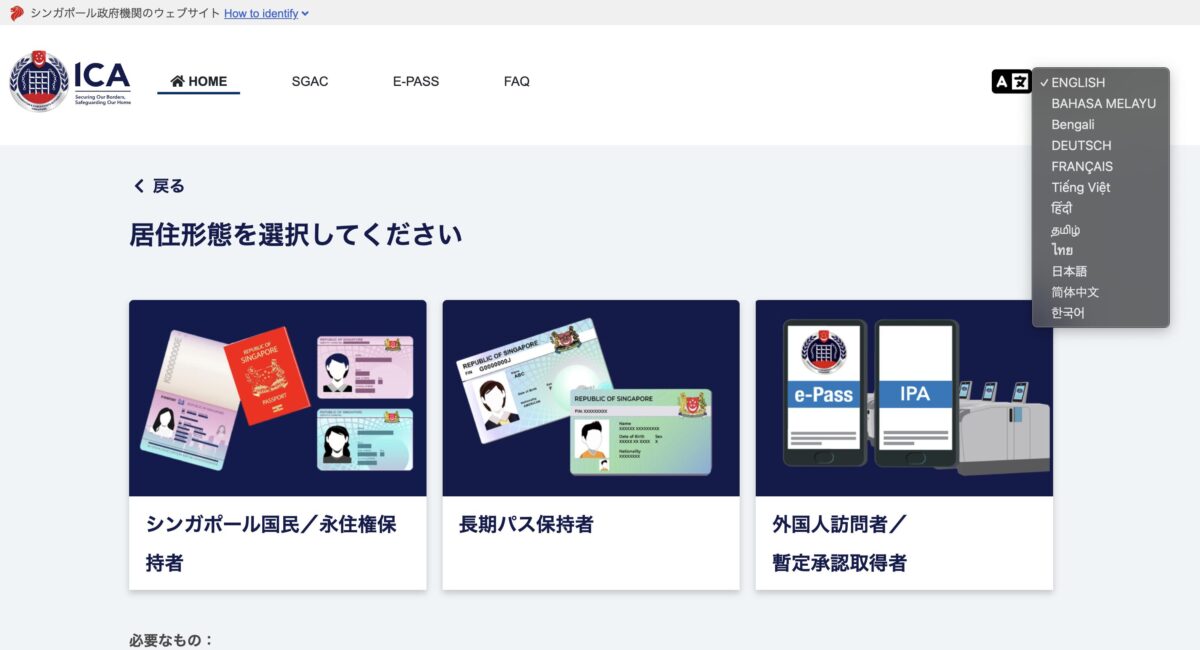Open How to identify link
1200x650 pixels.
(261, 13)
